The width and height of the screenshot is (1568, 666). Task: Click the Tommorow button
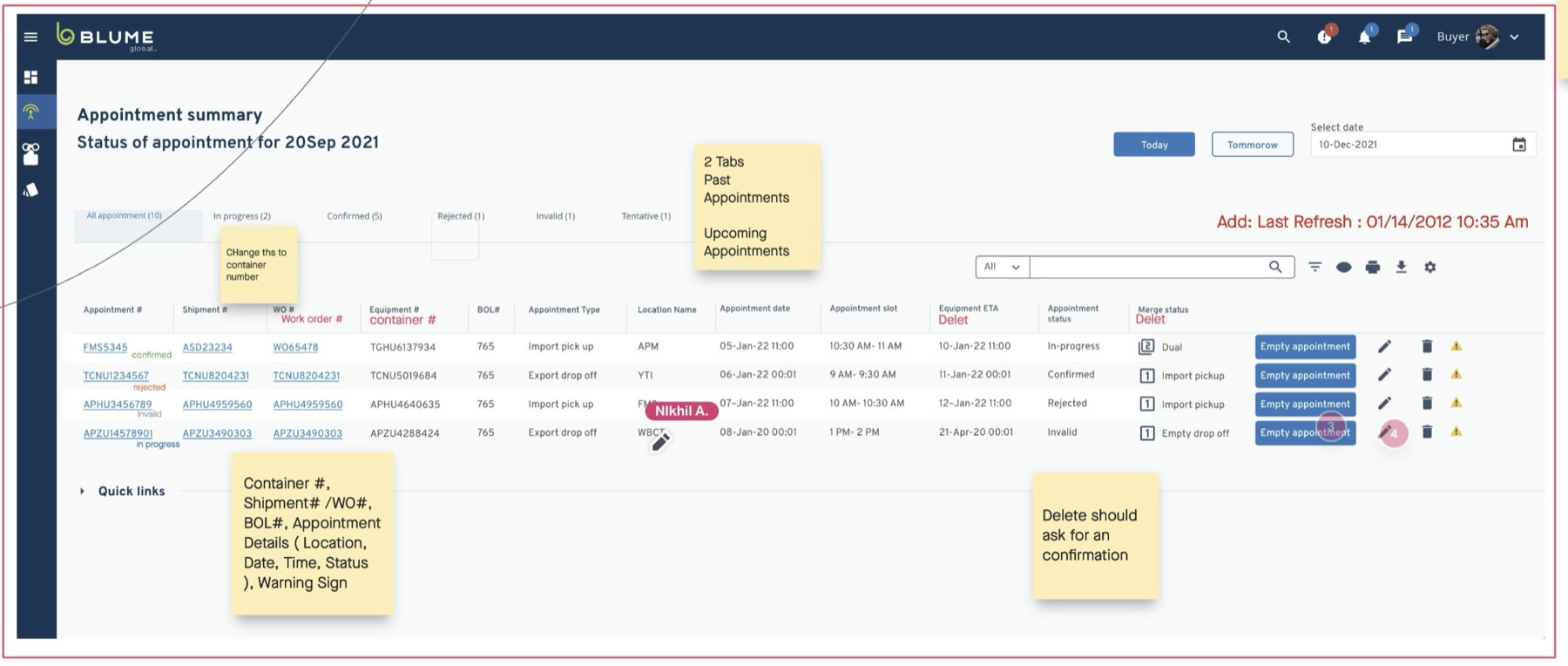pos(1252,145)
